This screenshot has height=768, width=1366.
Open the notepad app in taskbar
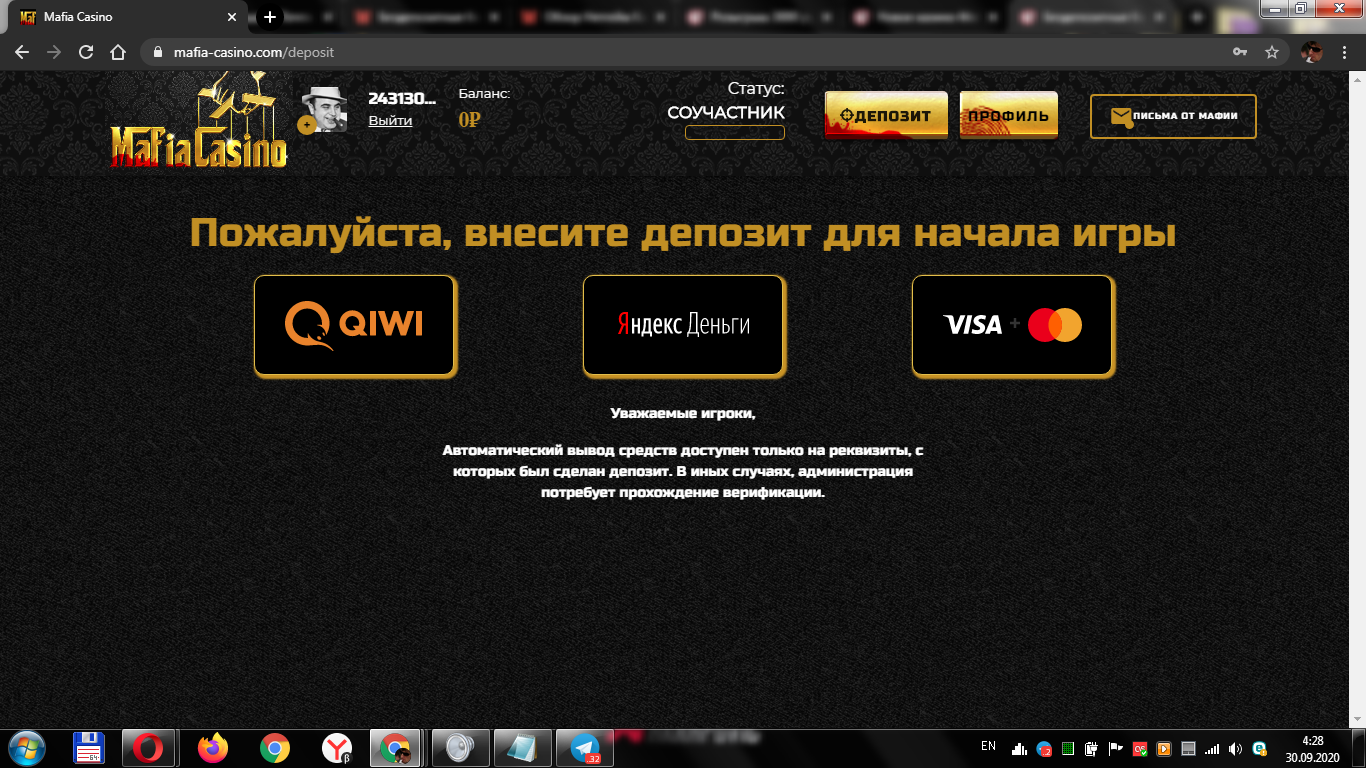point(523,748)
